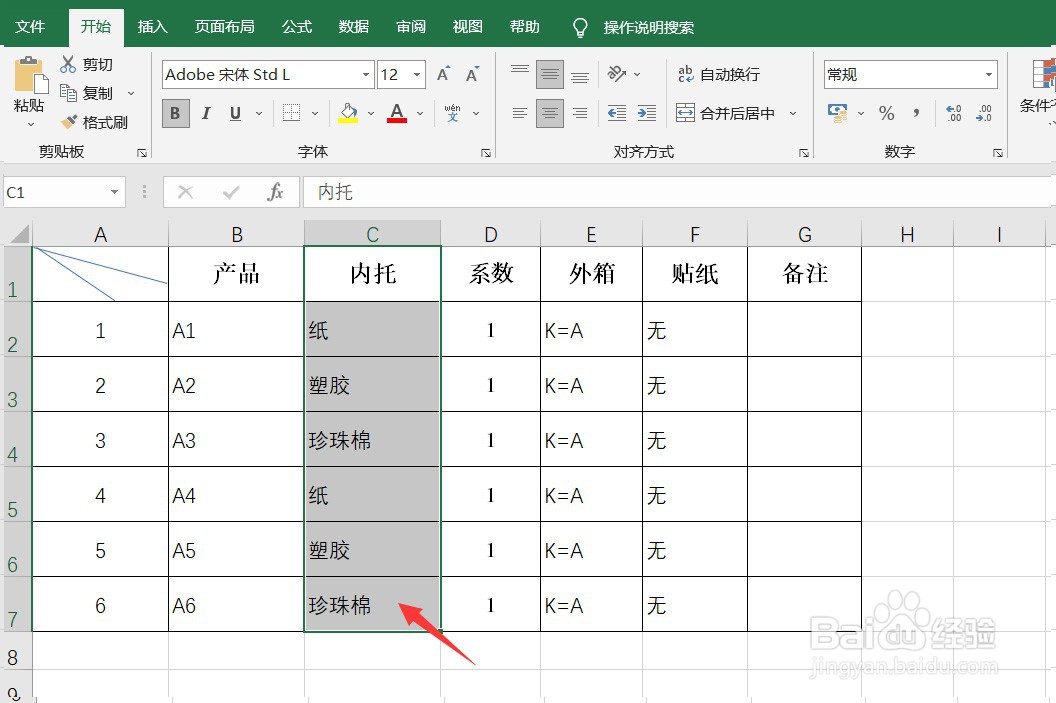
Task: Click the formula bar containing 内托
Action: tap(679, 193)
